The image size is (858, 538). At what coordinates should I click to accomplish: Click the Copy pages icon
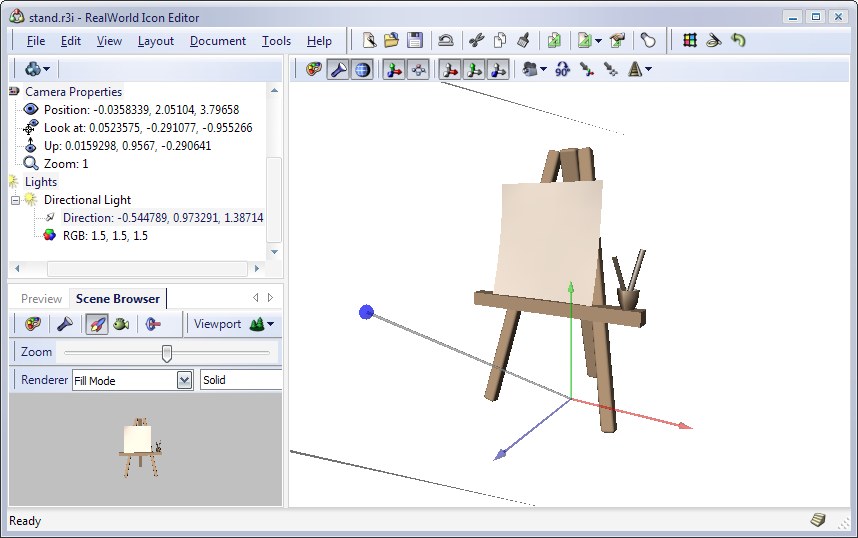500,41
